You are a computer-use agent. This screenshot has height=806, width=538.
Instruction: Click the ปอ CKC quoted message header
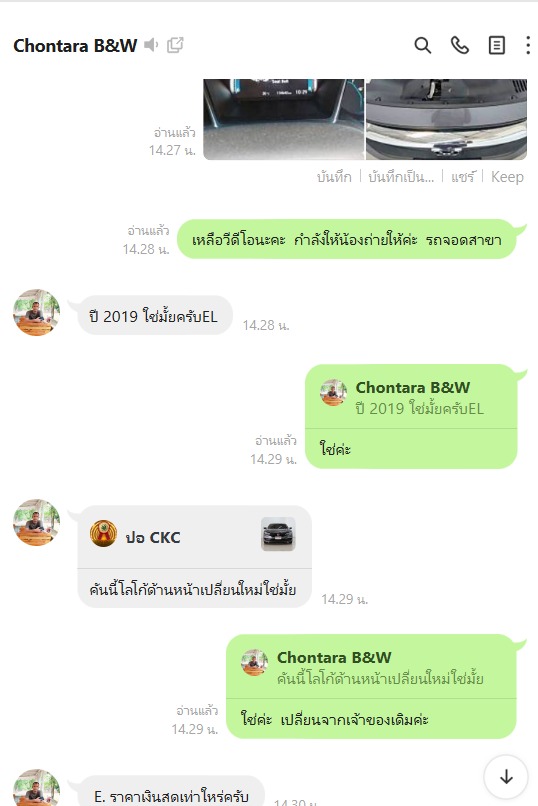tap(194, 537)
